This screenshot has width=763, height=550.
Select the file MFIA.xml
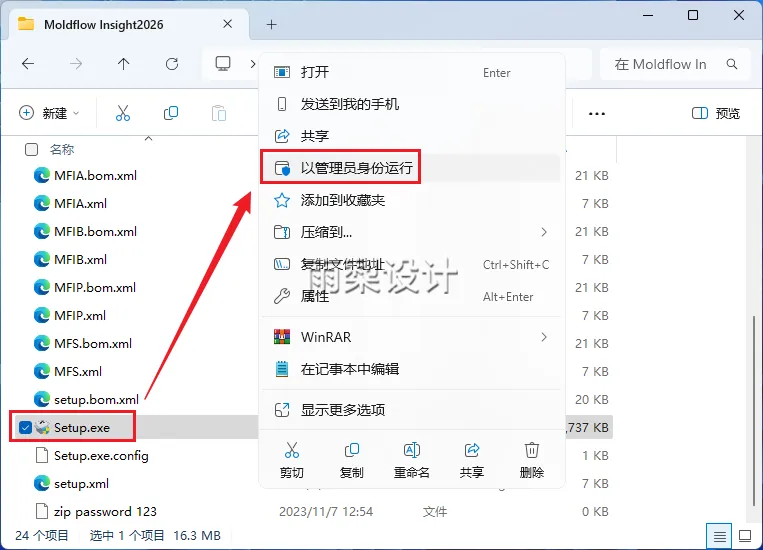[80, 203]
